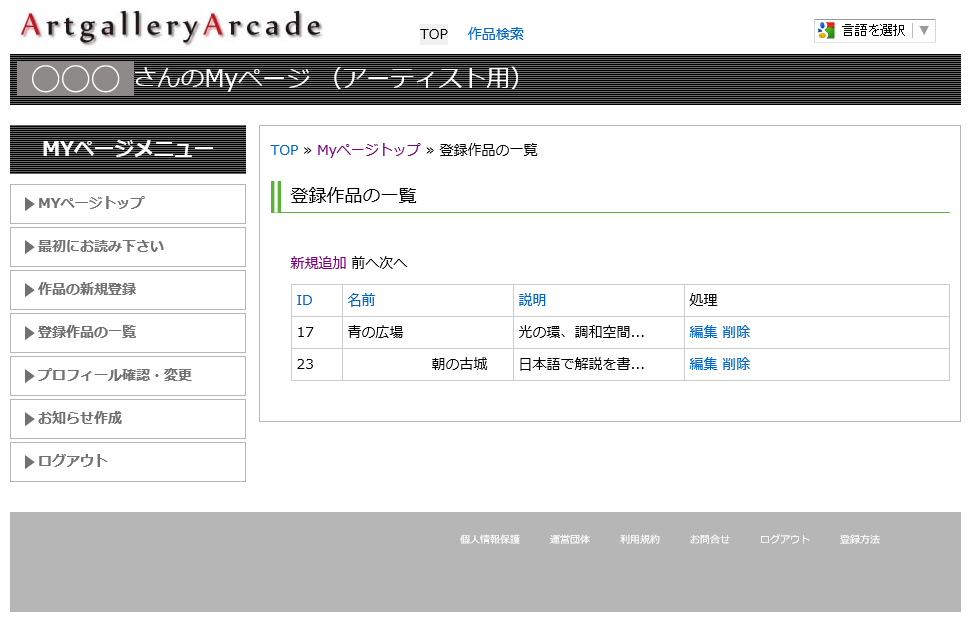Open 作品の新規登録 sidebar item
971x622 pixels.
click(x=128, y=289)
